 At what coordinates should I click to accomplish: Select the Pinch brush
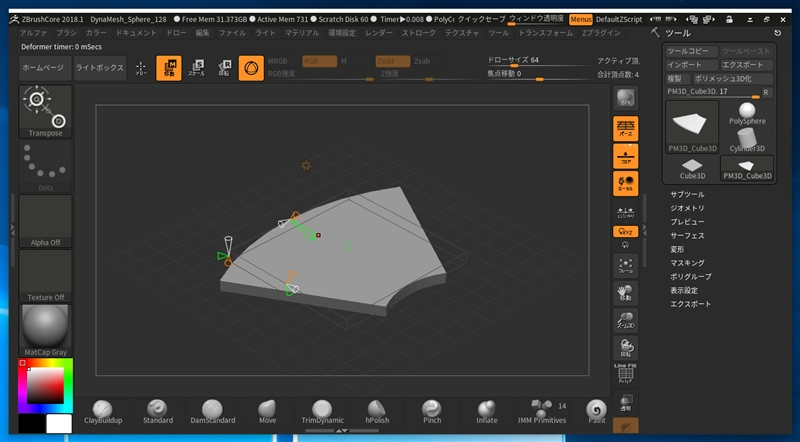432,412
